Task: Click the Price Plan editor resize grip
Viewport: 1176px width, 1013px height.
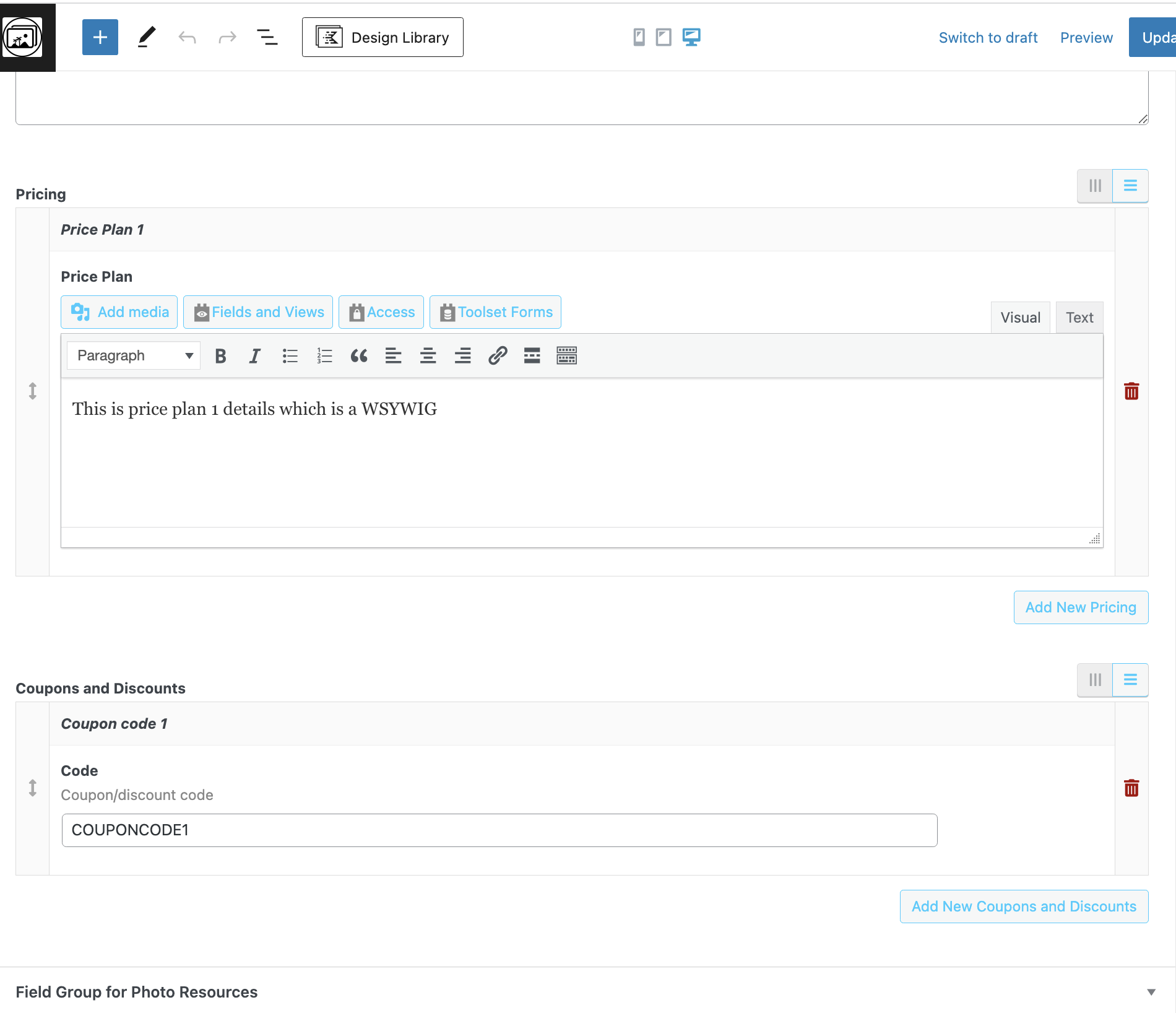Action: point(1095,538)
